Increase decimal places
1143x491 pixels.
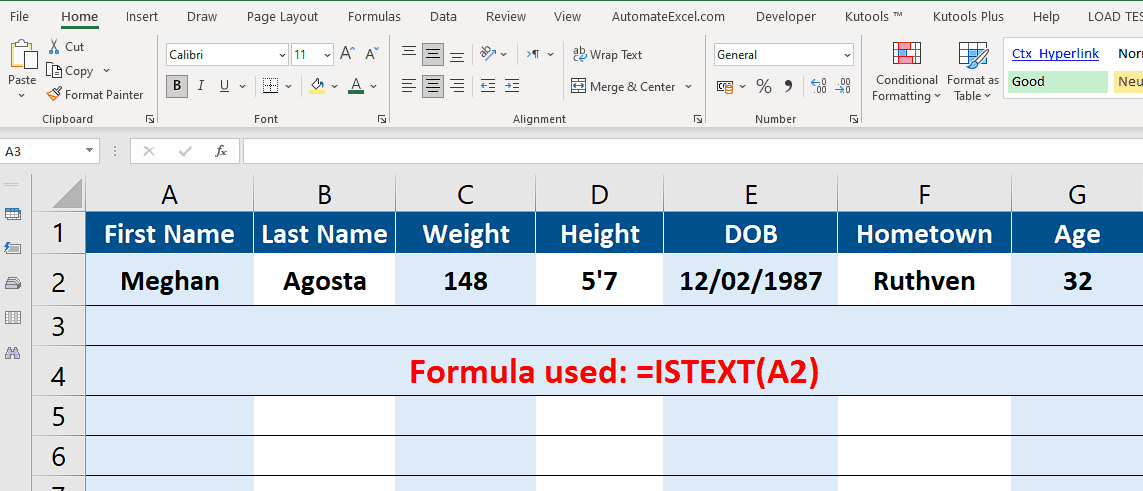click(819, 86)
